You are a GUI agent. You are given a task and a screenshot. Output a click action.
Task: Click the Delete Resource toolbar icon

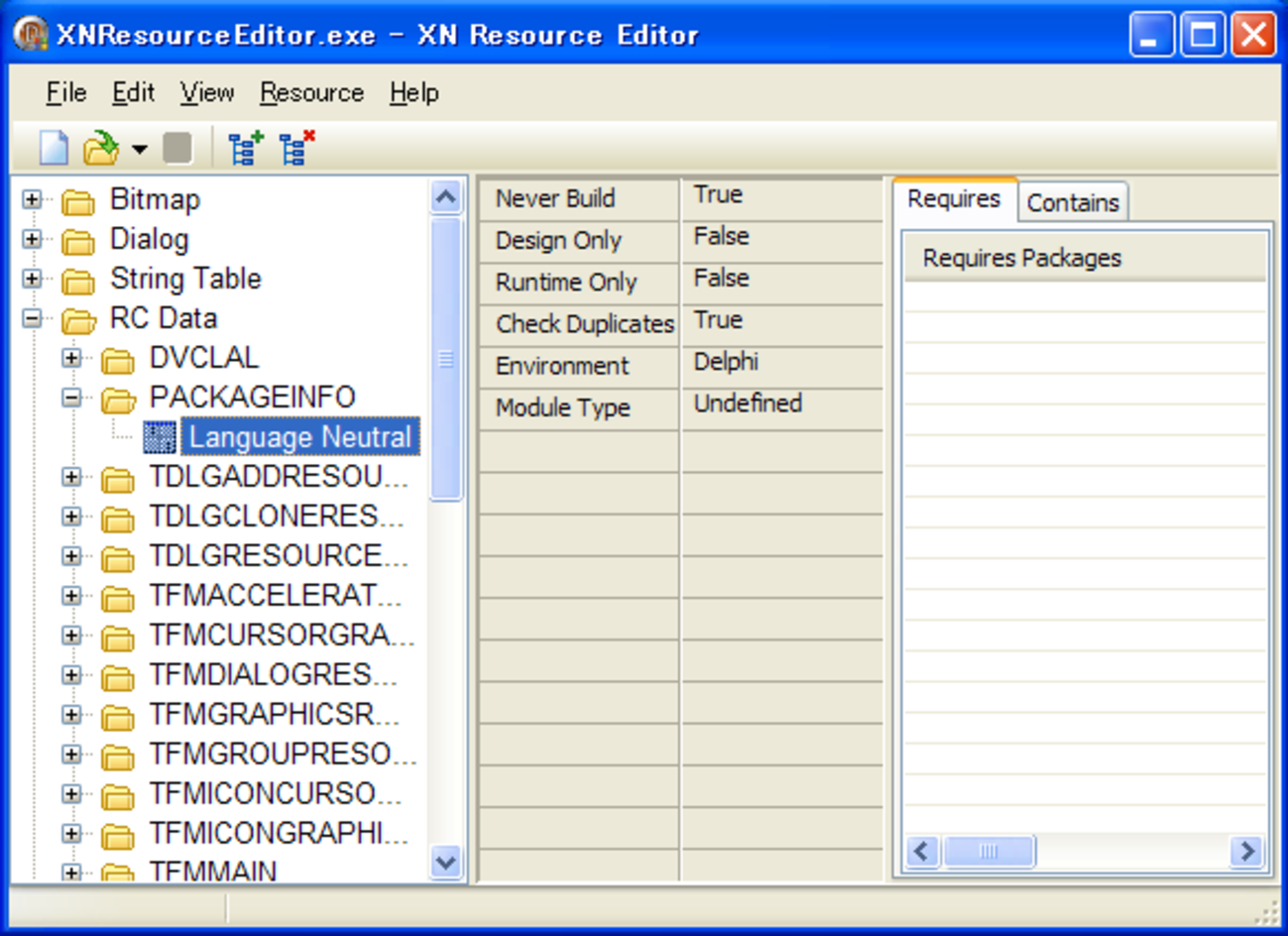[x=295, y=149]
